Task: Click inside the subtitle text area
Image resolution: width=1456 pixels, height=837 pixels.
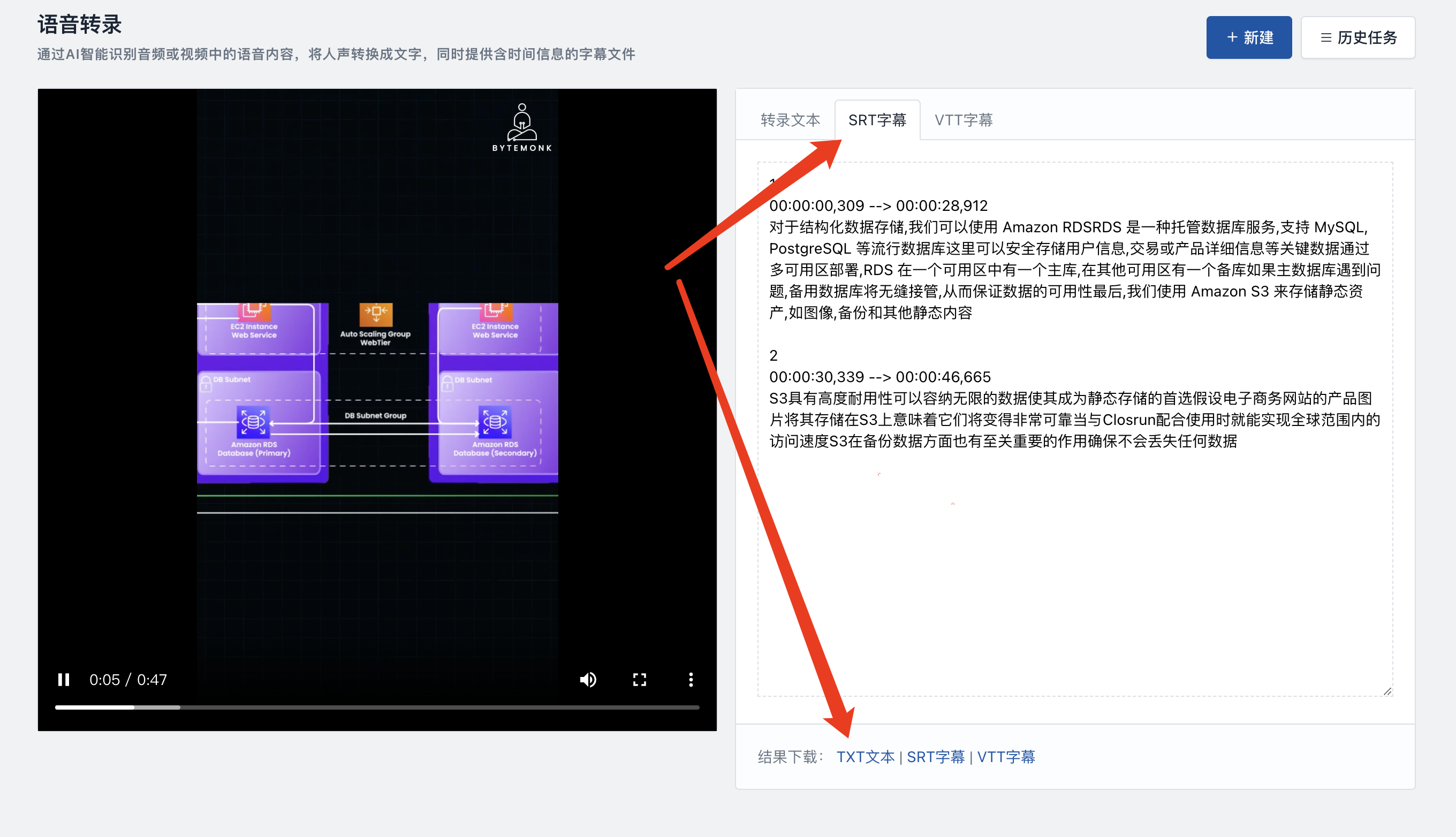Action: [1075, 429]
